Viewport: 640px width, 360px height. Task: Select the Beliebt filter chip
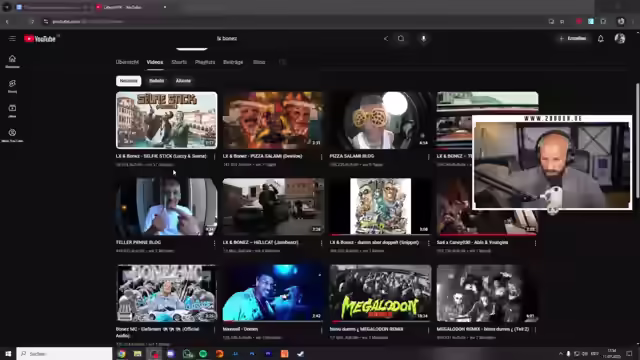pyautogui.click(x=156, y=81)
